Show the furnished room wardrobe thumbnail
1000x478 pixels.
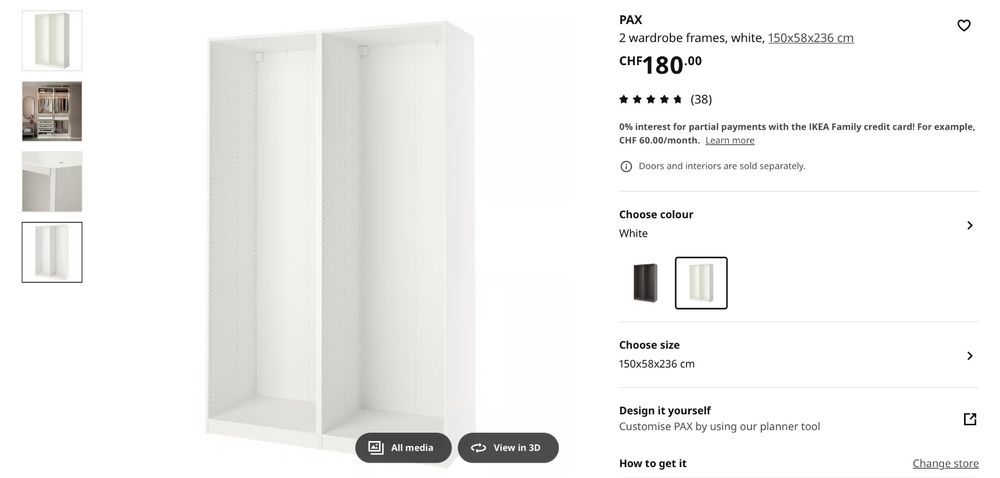pyautogui.click(x=52, y=111)
